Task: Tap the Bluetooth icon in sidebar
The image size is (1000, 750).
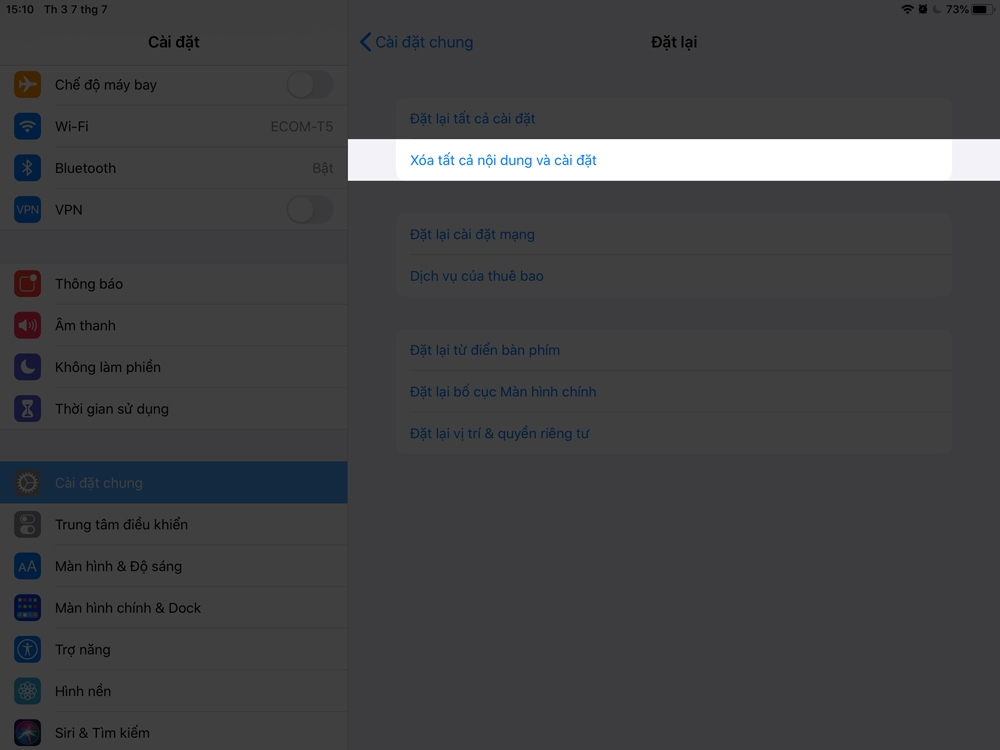Action: (x=27, y=168)
